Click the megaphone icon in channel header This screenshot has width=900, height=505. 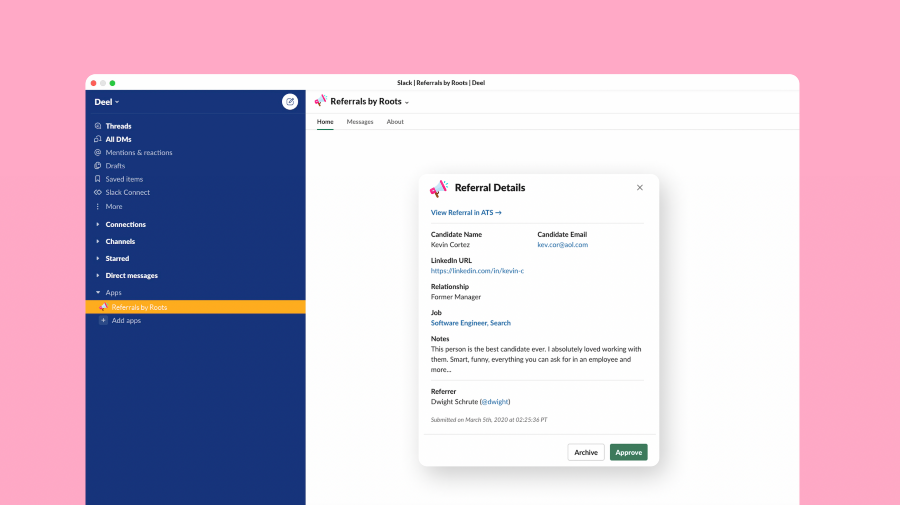[320, 100]
